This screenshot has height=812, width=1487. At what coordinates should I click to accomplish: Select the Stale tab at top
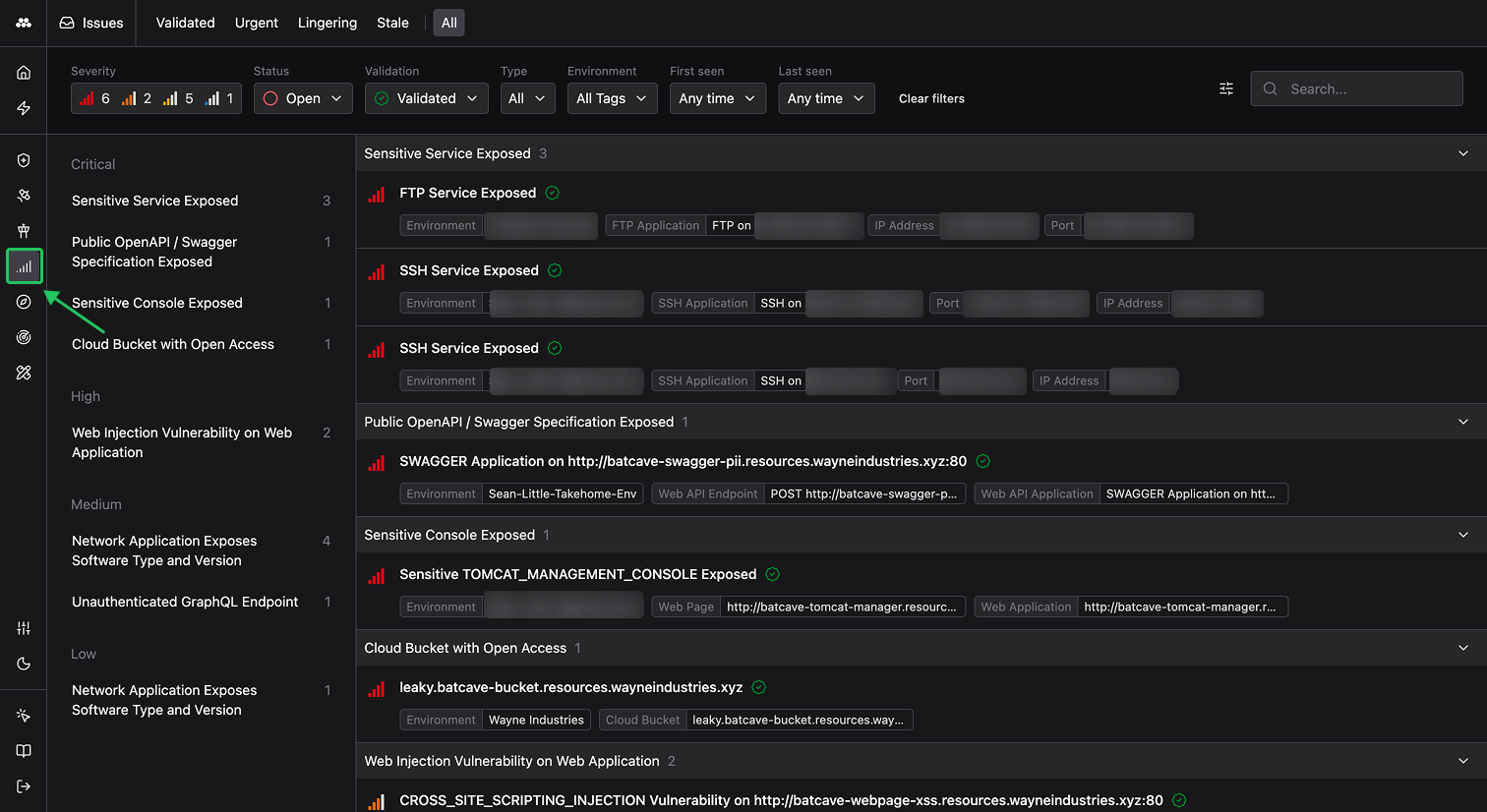[x=392, y=22]
